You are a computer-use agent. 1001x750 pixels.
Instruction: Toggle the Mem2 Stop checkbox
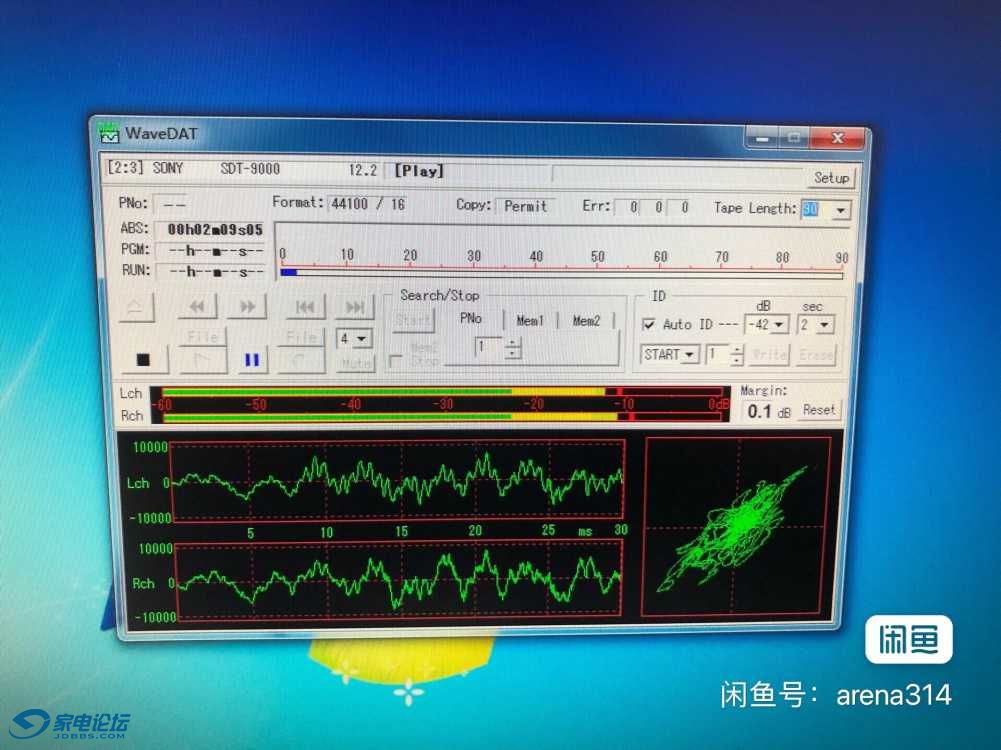pyautogui.click(x=395, y=361)
